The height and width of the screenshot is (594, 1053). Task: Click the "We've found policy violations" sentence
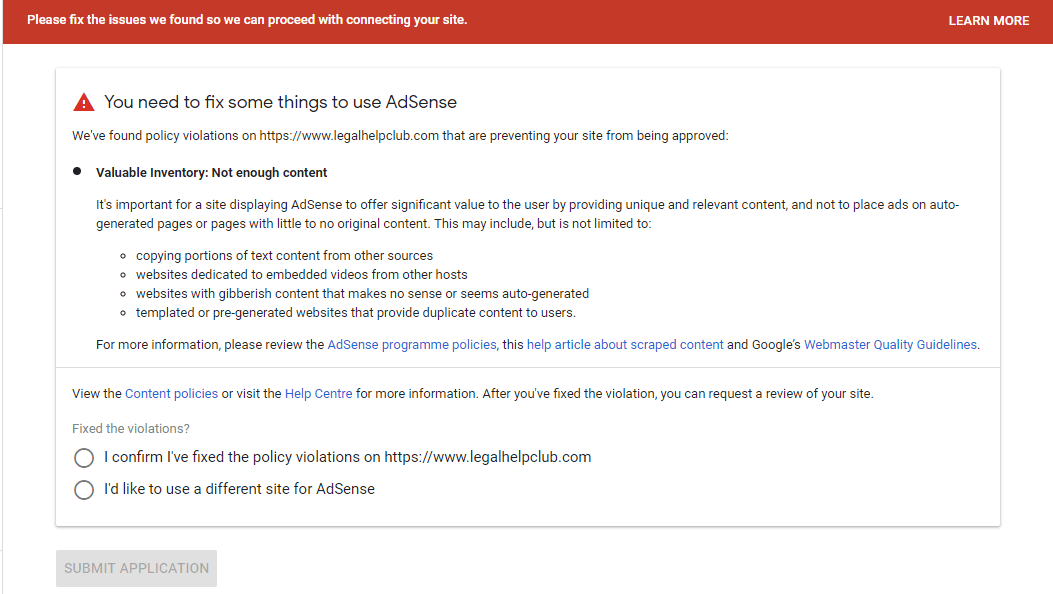[400, 136]
